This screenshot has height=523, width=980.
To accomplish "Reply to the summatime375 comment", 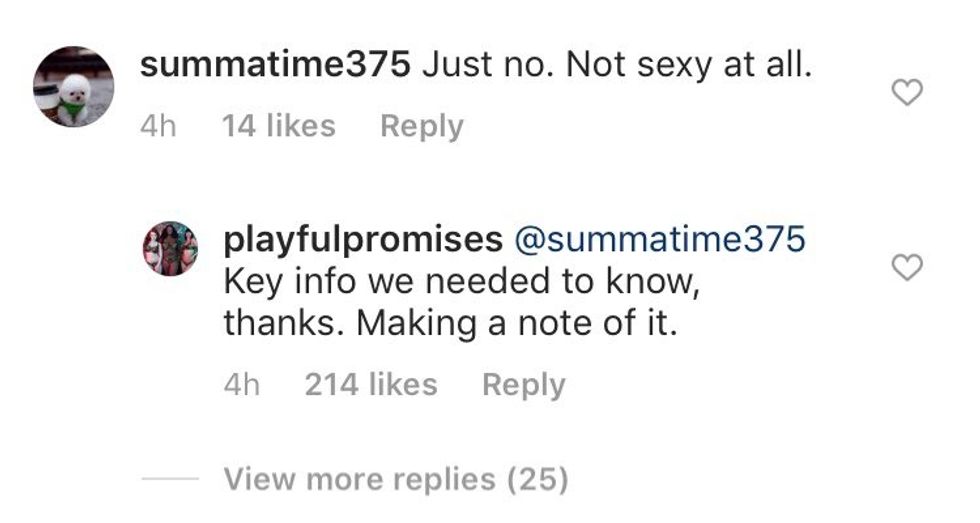I will 421,127.
